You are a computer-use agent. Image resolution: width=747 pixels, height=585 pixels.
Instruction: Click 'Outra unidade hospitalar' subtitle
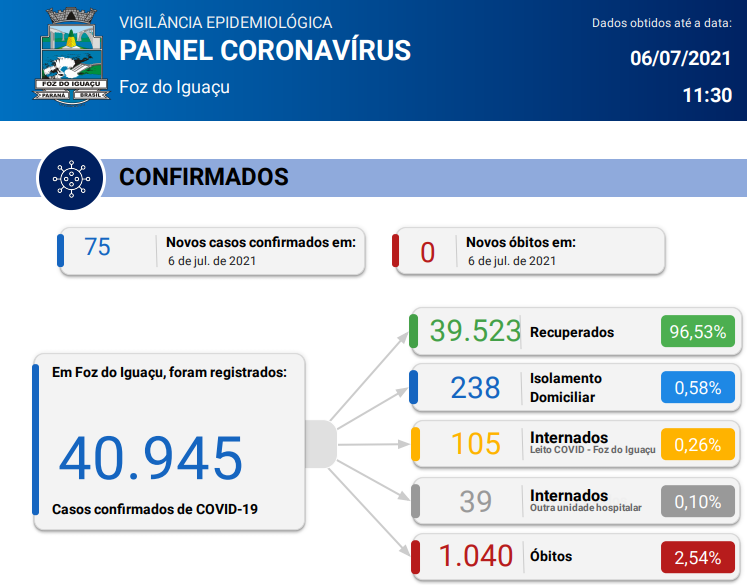coord(585,508)
